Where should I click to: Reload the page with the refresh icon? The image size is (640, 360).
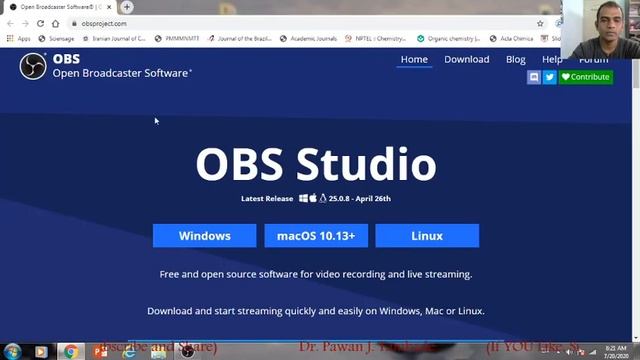40,24
